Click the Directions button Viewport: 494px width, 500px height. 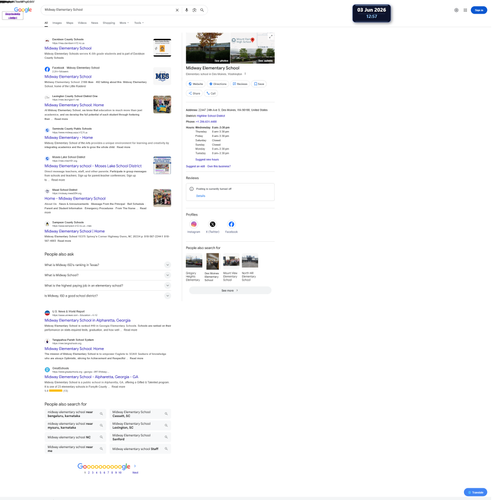click(219, 84)
